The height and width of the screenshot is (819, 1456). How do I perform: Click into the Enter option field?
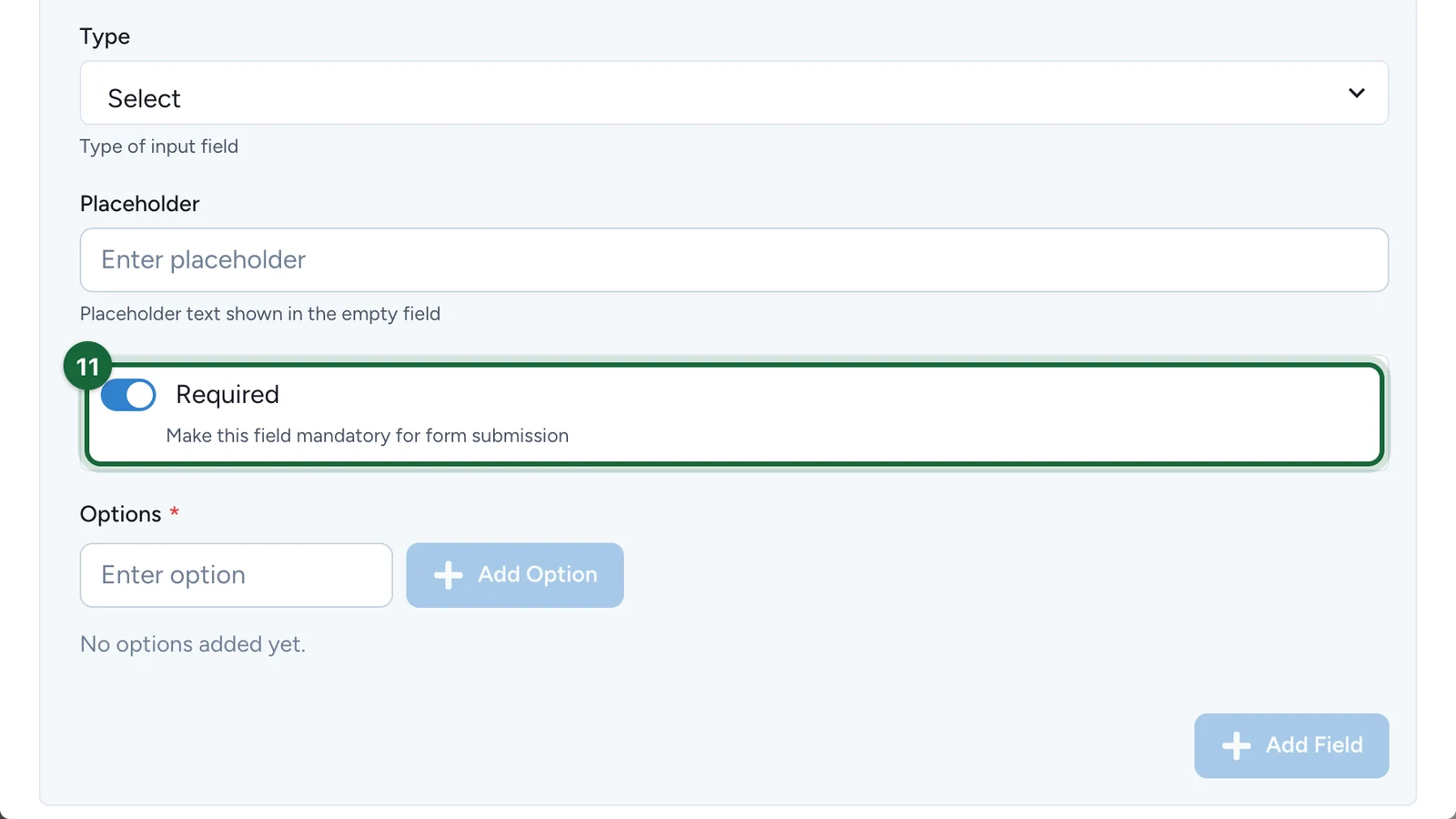pos(237,575)
